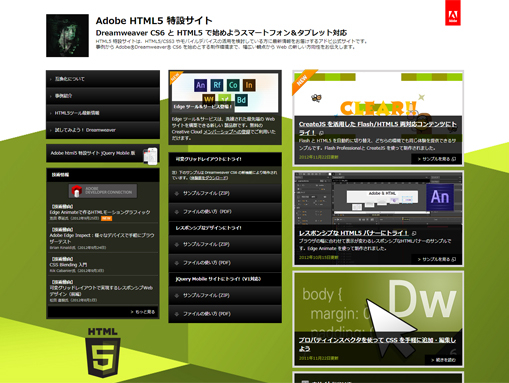509x383 pixels.
Task: Follow the Creative Cloud membership link
Action: click(227, 132)
